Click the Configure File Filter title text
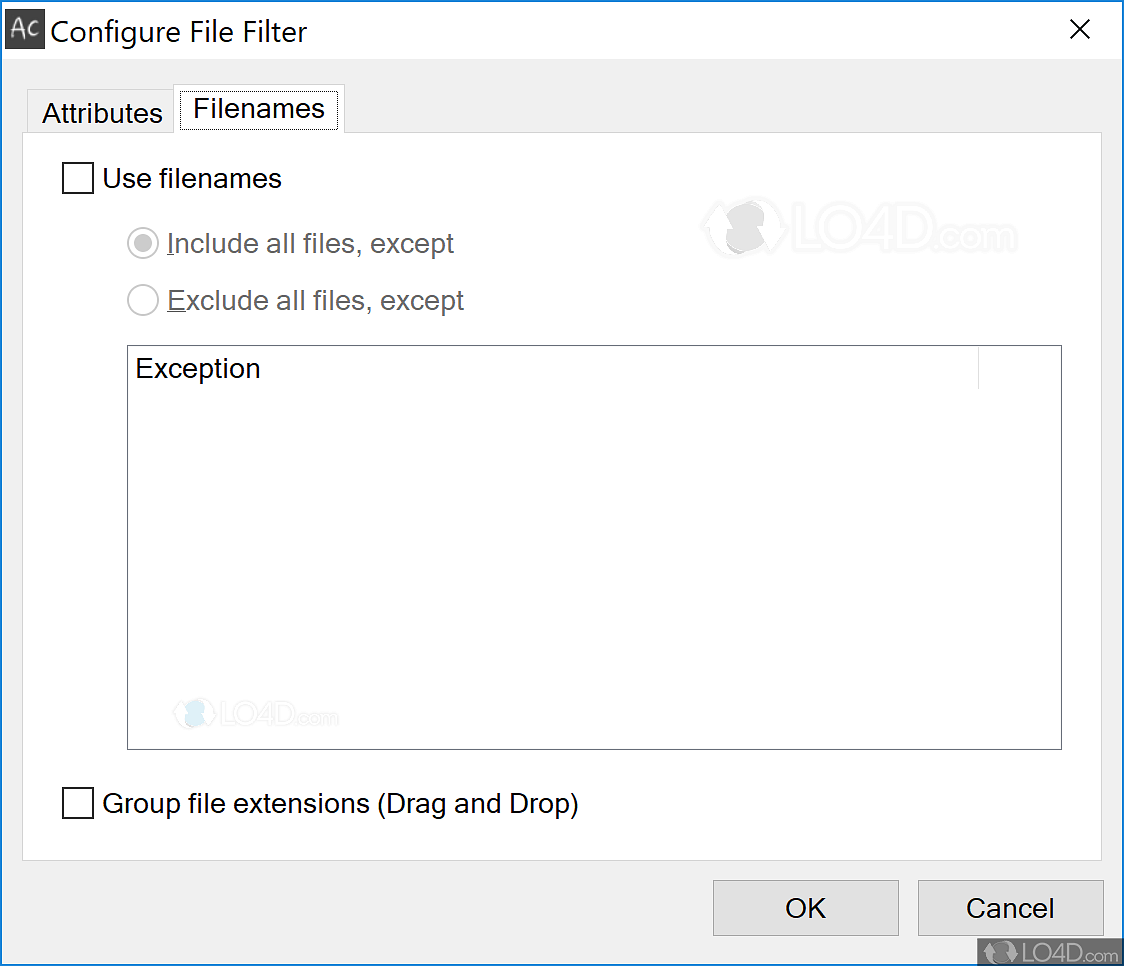Screen dimensions: 1124x966 click(x=179, y=31)
